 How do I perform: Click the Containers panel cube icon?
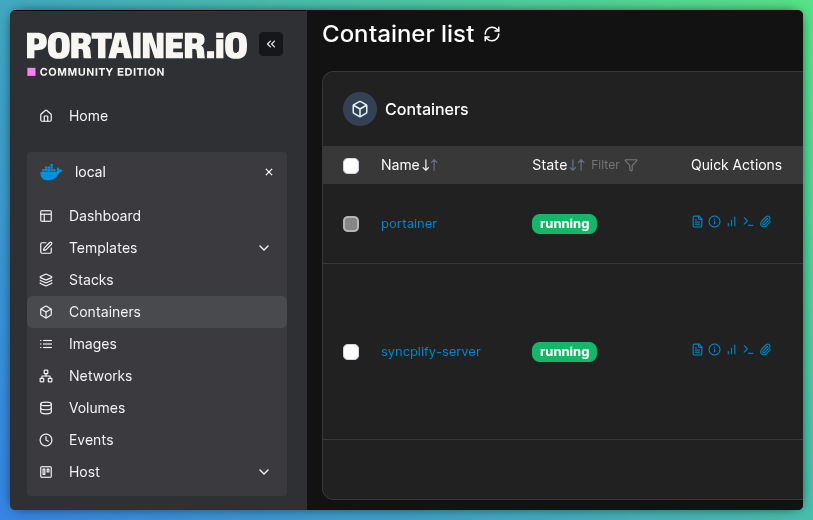pos(360,109)
